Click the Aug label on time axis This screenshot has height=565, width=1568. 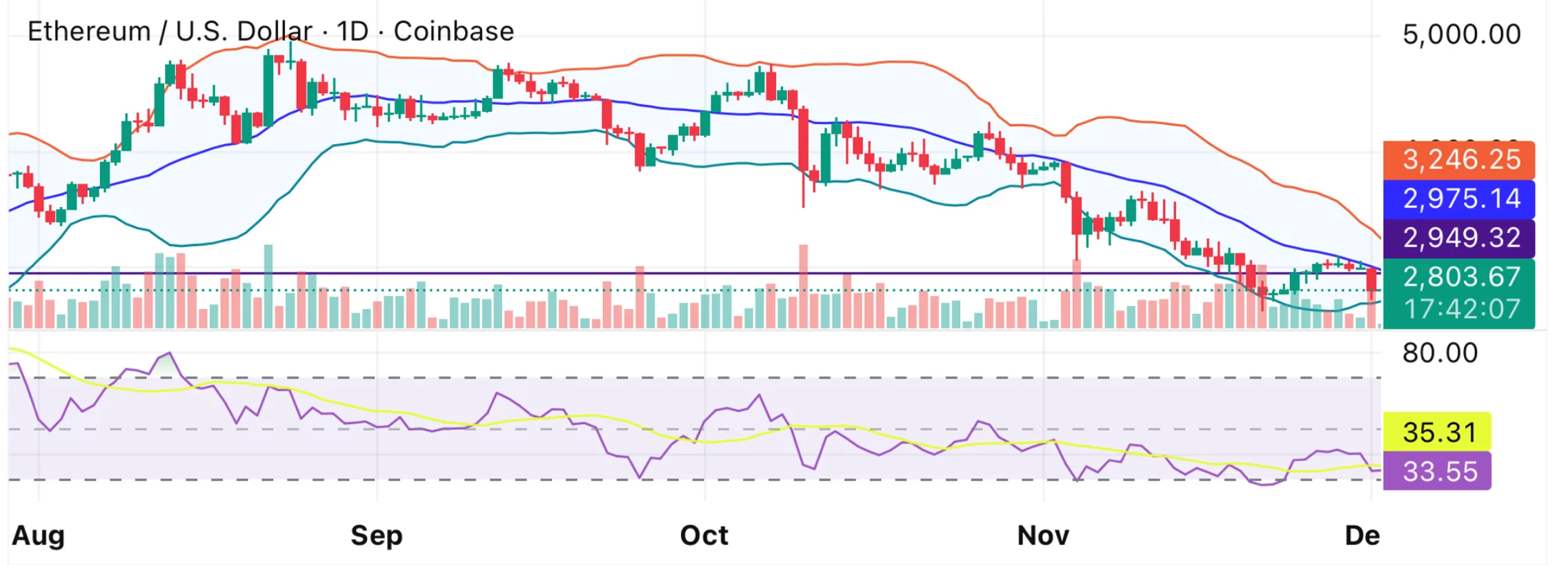click(39, 535)
